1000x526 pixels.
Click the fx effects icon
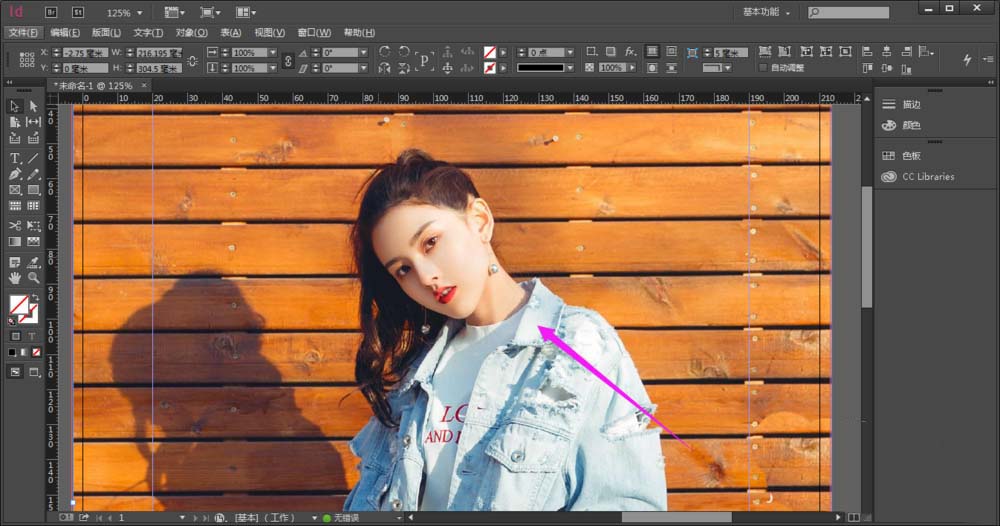point(630,51)
